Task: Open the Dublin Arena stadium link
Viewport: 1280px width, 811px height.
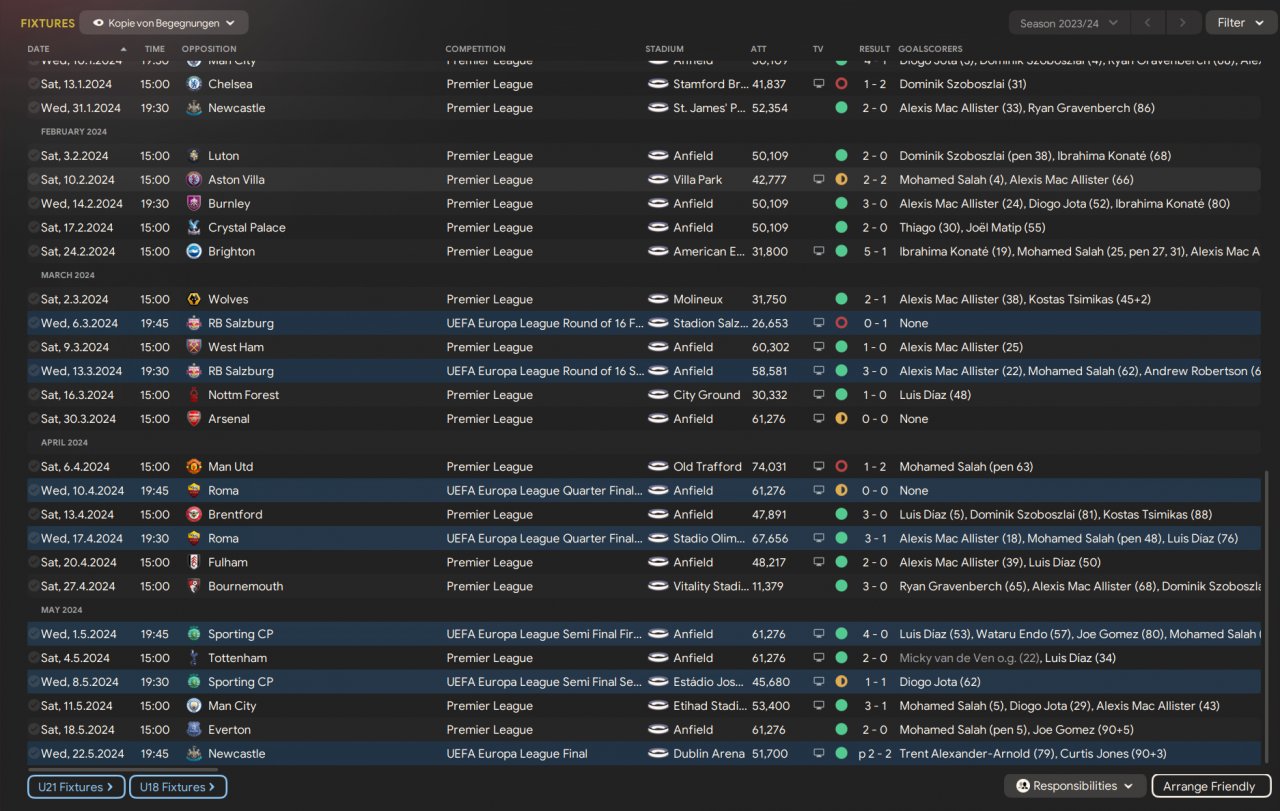Action: click(709, 754)
